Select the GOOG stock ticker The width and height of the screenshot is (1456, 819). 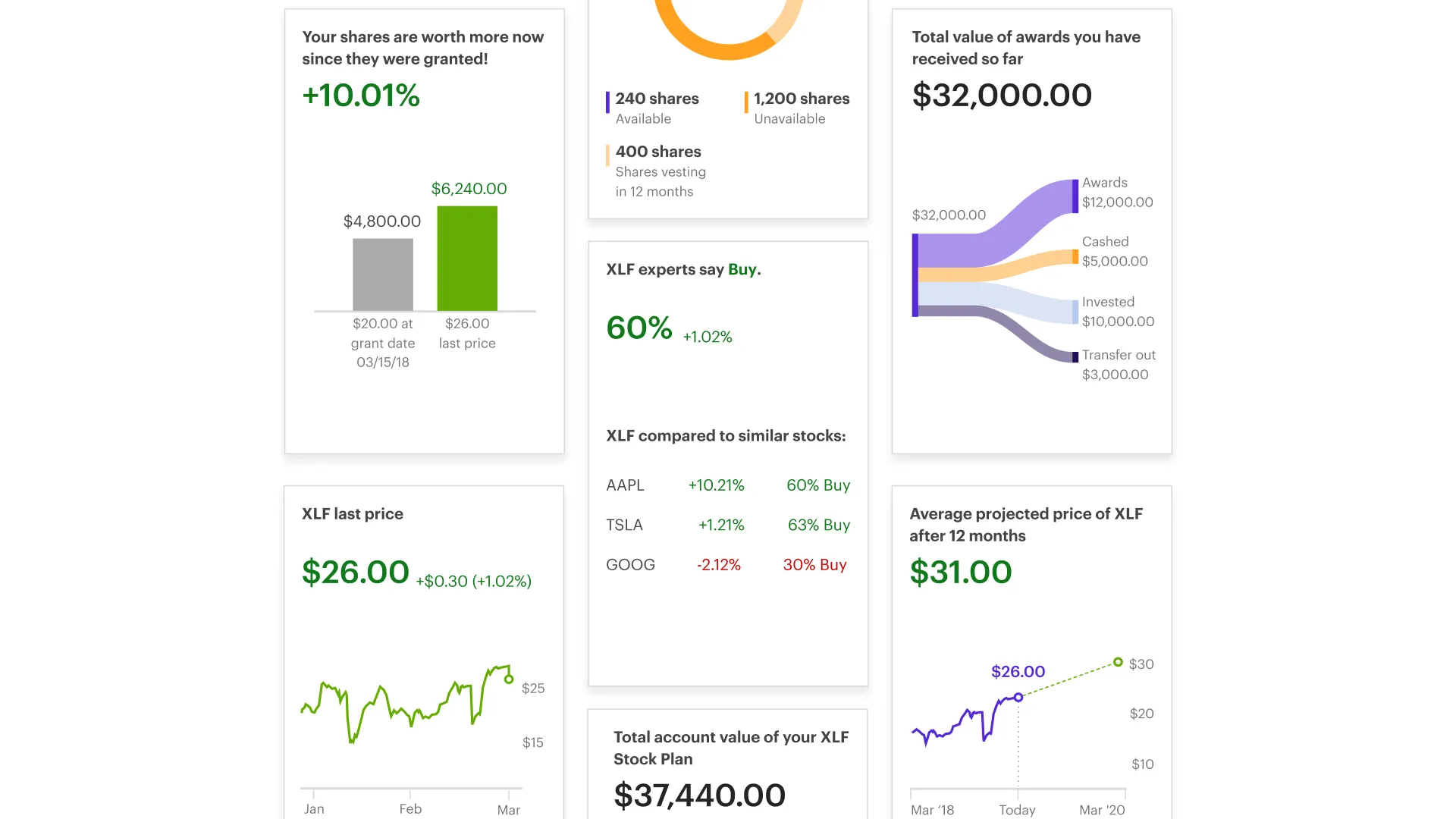tap(630, 565)
